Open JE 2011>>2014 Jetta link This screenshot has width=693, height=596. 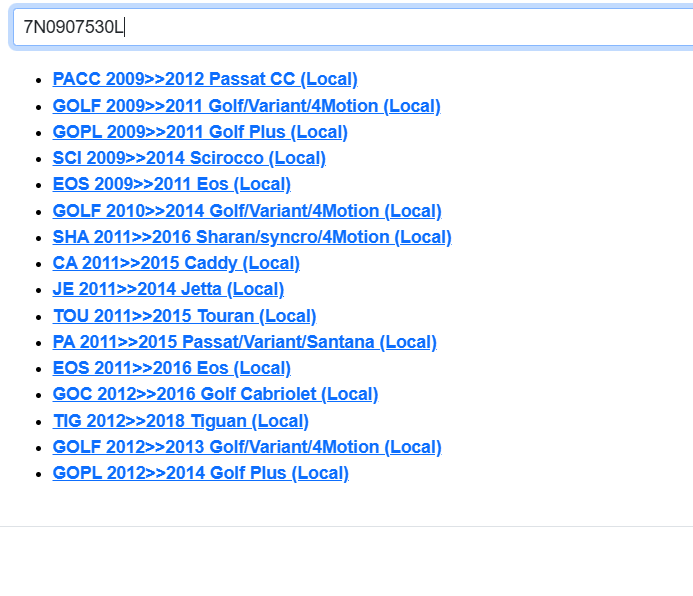(168, 289)
